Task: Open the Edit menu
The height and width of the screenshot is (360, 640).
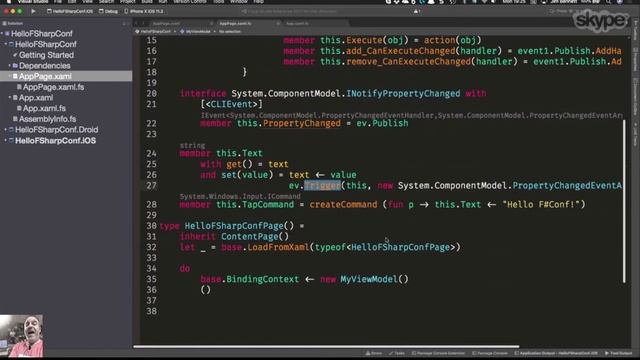Action: click(x=72, y=2)
